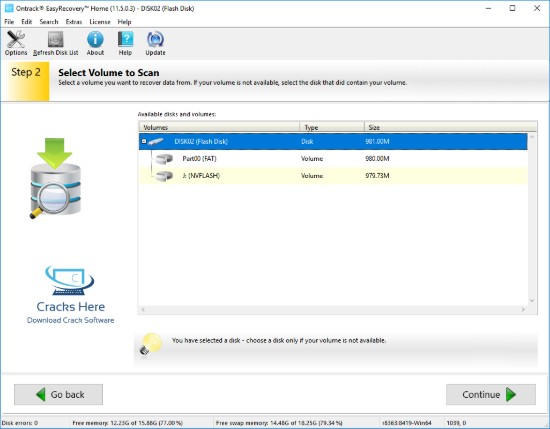550x429 pixels.
Task: Click the horizontal scrollbar left arrow
Action: pyautogui.click(x=143, y=309)
